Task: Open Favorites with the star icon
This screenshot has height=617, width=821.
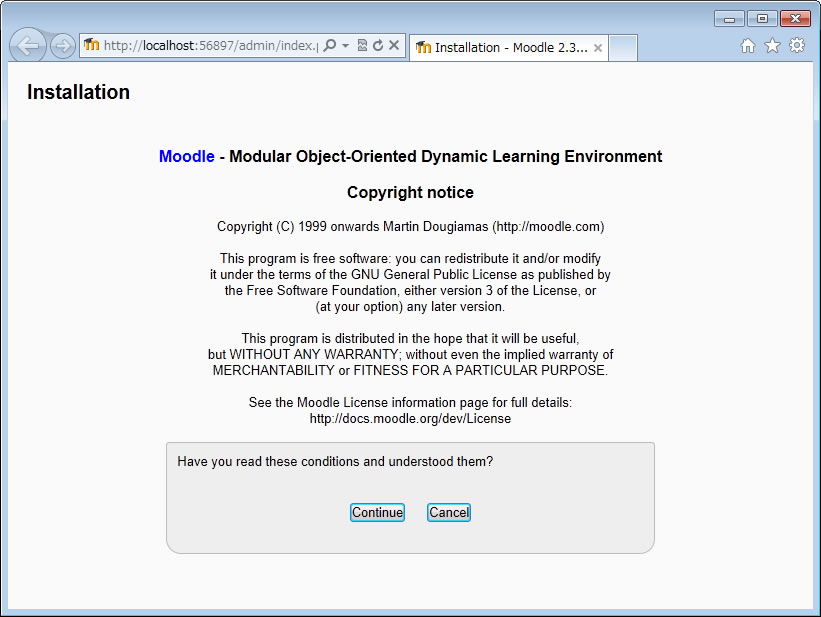Action: click(x=772, y=46)
